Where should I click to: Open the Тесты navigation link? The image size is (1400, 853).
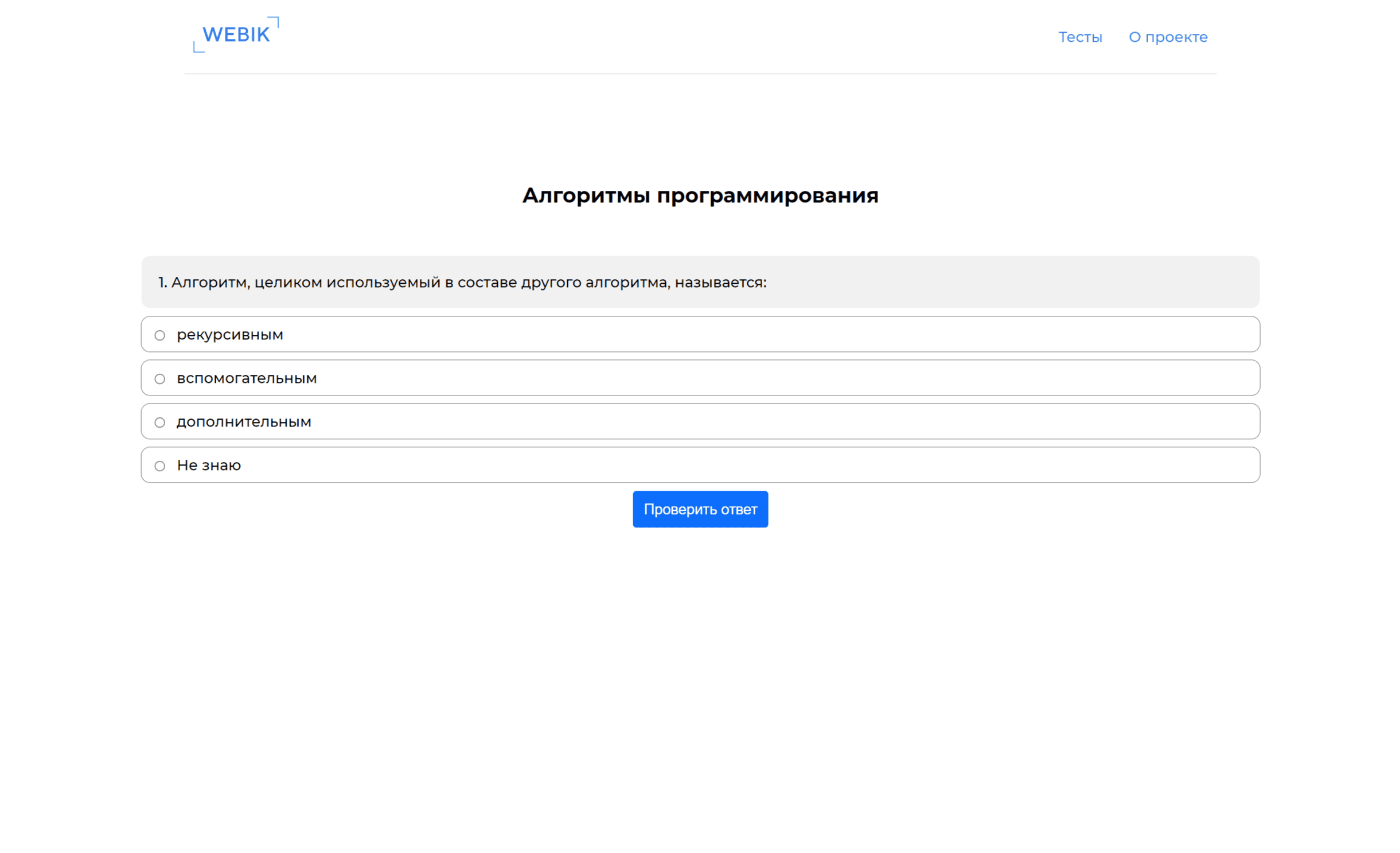(1079, 37)
